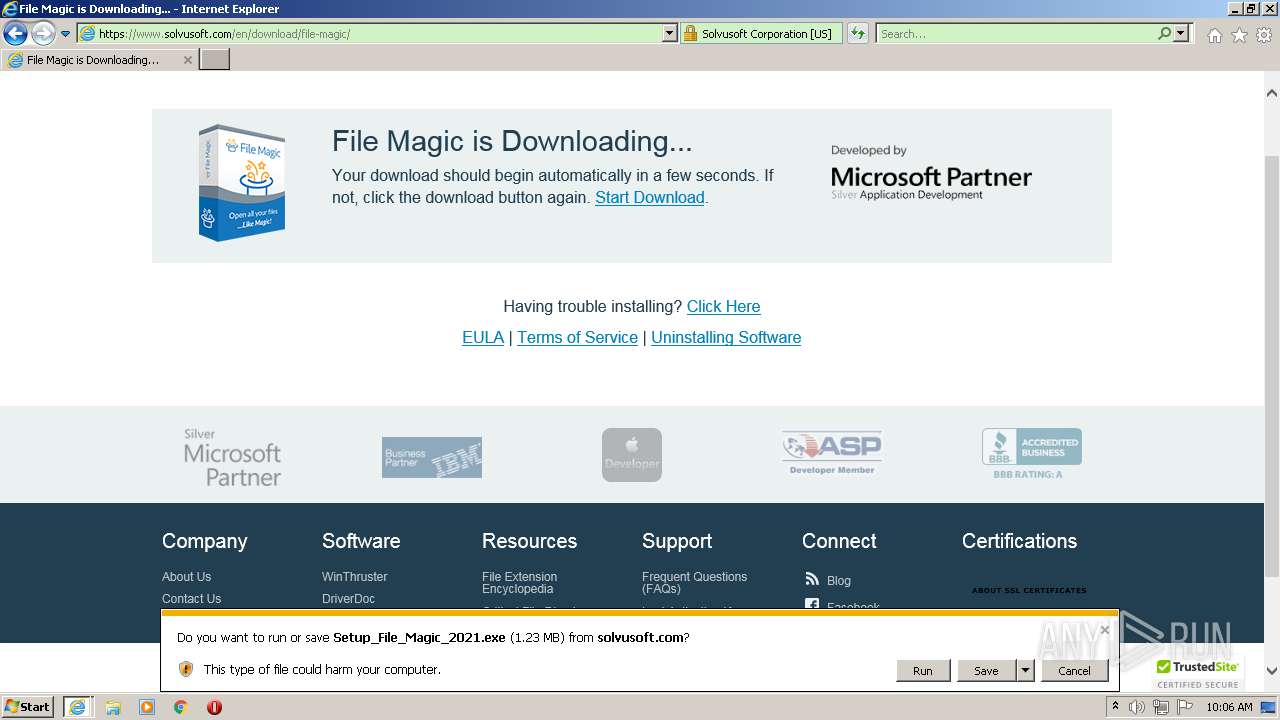Open the DriverDoc software link
Image resolution: width=1280 pixels, height=720 pixels.
point(348,599)
